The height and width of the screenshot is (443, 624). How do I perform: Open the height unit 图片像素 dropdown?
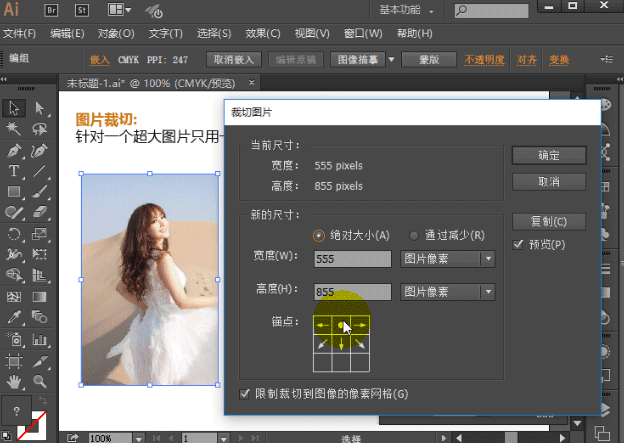click(x=447, y=292)
